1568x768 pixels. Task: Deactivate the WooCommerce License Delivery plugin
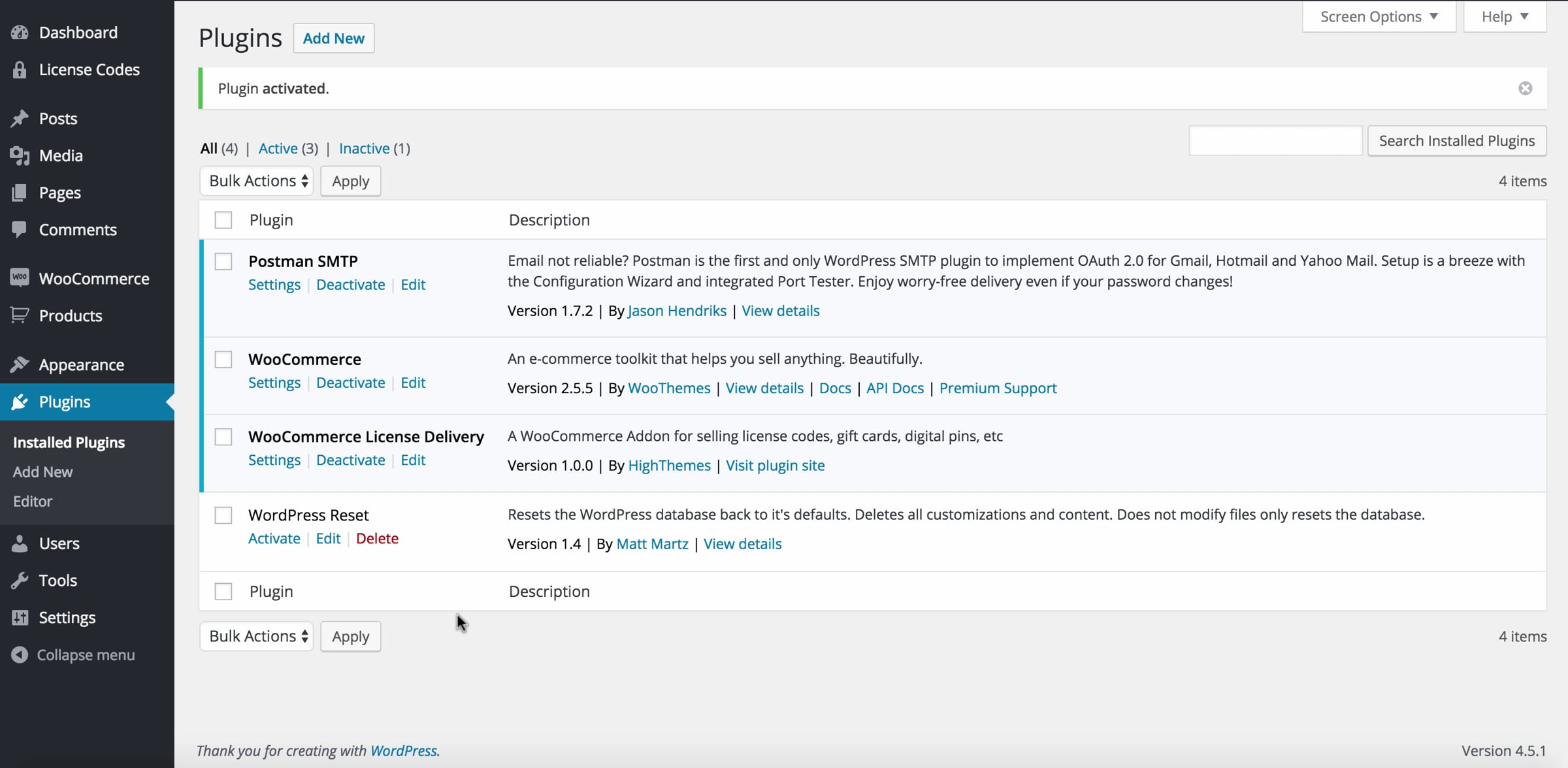pos(351,460)
